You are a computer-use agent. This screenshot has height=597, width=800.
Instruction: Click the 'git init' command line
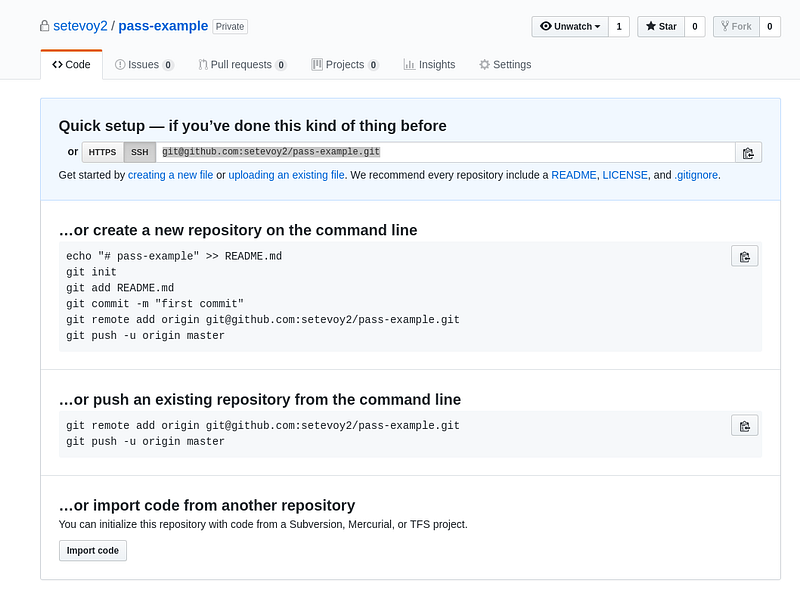[91, 272]
